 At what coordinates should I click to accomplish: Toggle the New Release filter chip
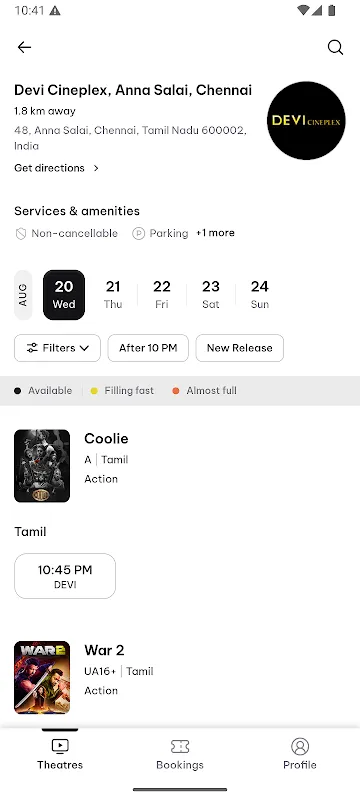point(240,348)
